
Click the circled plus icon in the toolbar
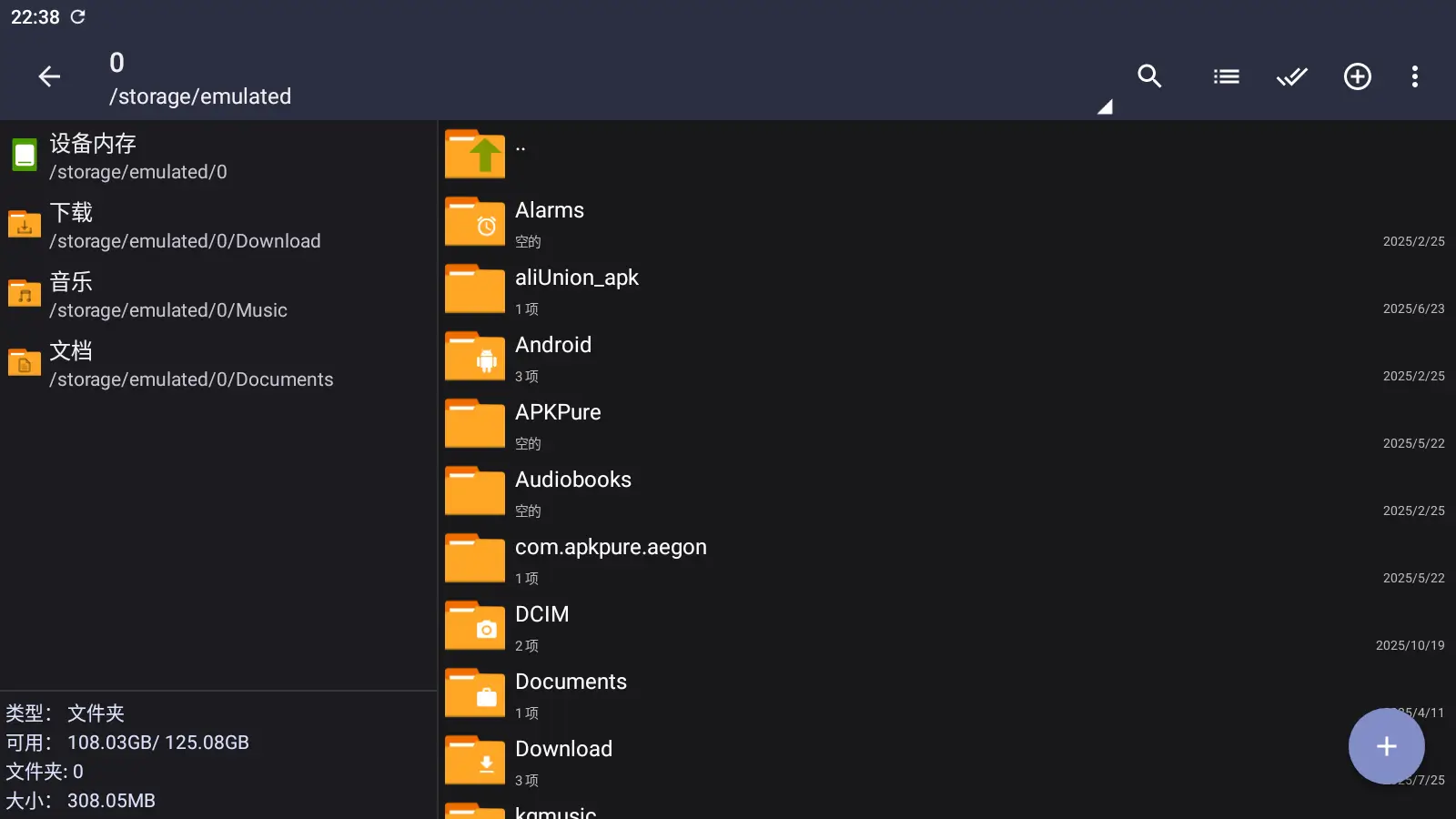pyautogui.click(x=1357, y=76)
